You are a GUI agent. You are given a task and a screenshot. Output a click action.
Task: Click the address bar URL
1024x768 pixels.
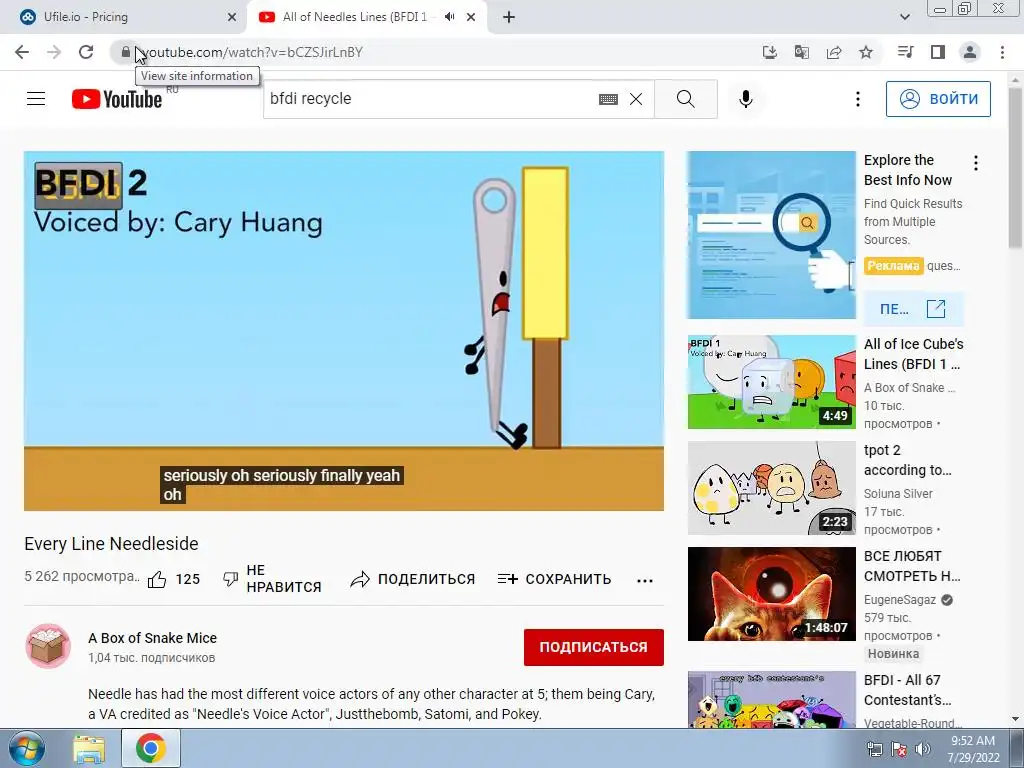click(x=253, y=52)
